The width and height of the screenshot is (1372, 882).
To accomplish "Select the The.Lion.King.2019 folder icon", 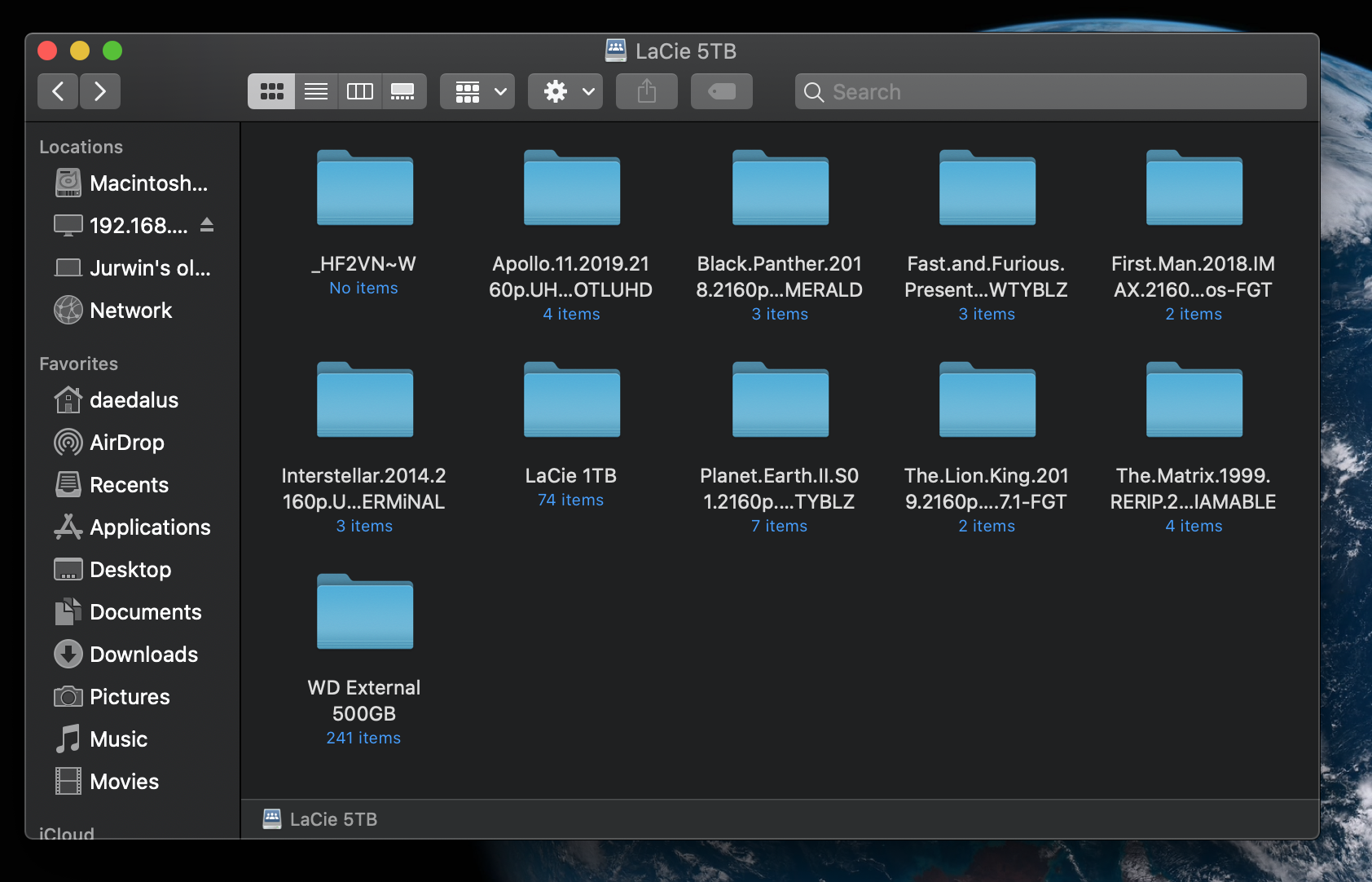I will [x=987, y=399].
